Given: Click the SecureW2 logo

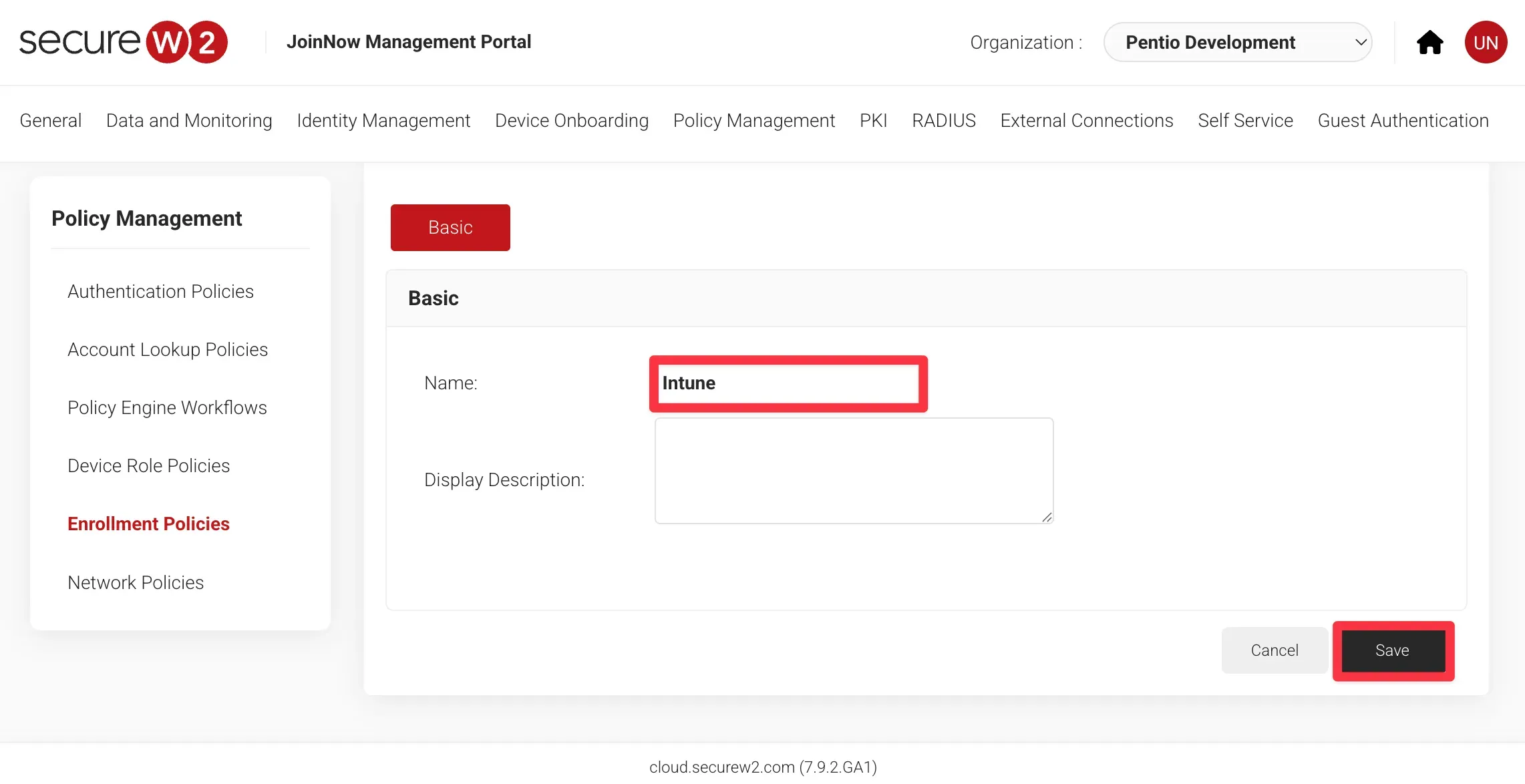Looking at the screenshot, I should 124,41.
